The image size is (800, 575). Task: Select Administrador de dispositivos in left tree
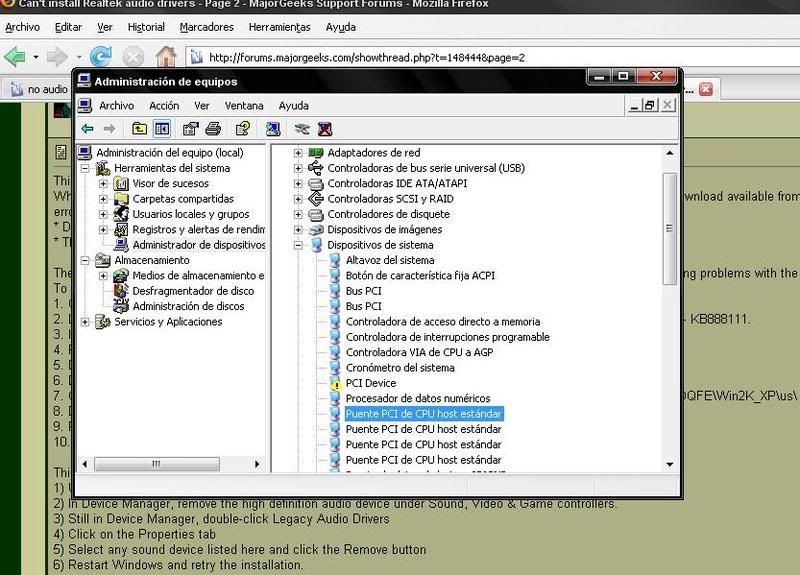coord(198,245)
